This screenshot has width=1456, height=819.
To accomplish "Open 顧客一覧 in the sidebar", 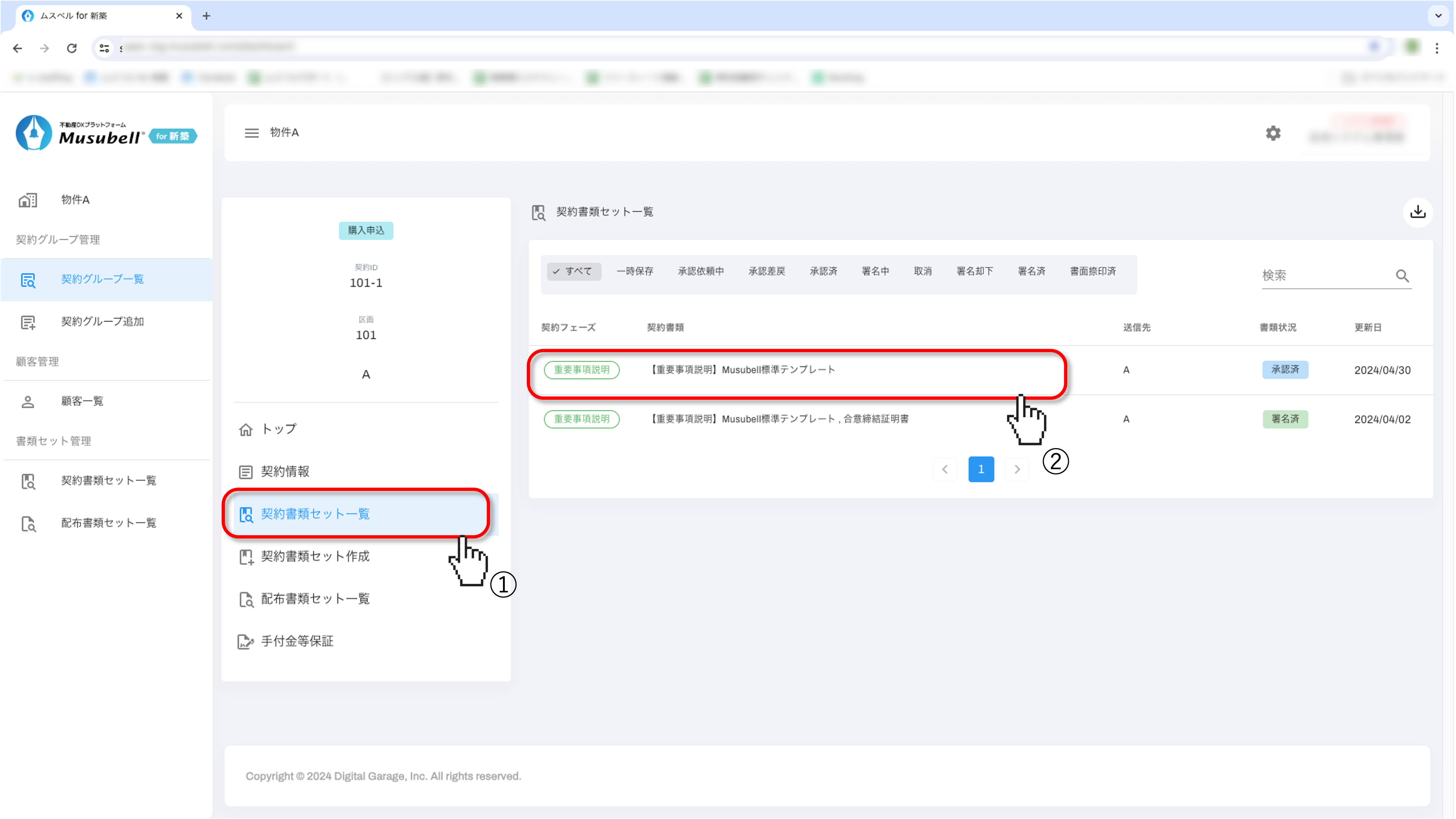I will pyautogui.click(x=82, y=402).
